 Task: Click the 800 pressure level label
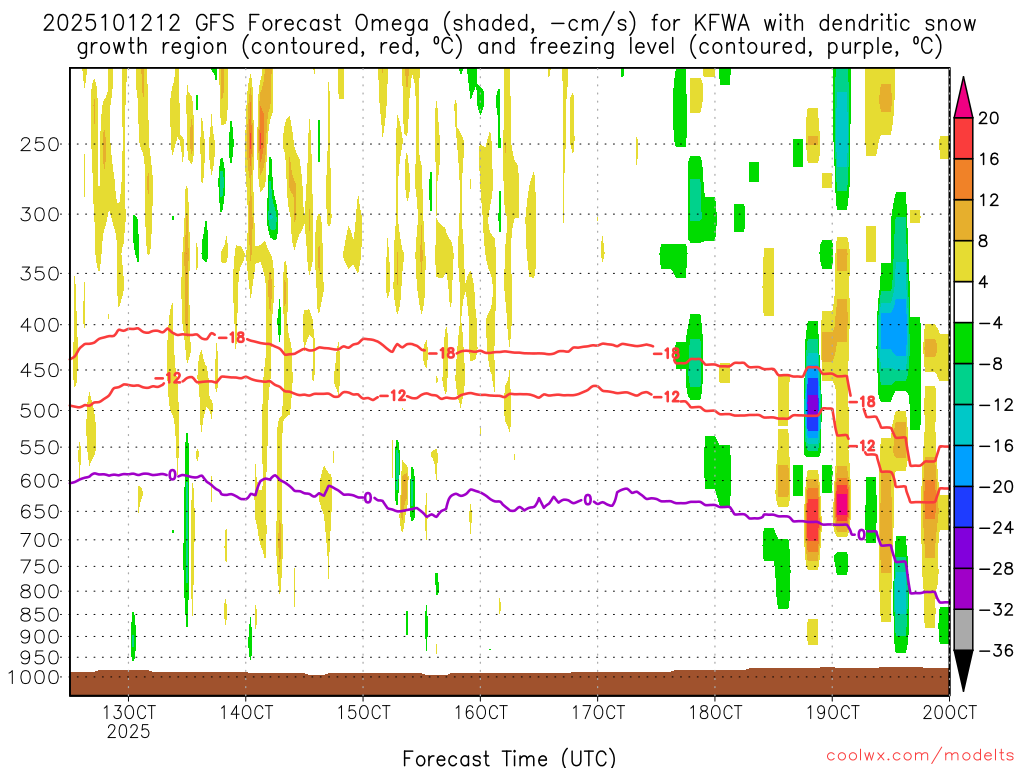[x=40, y=592]
